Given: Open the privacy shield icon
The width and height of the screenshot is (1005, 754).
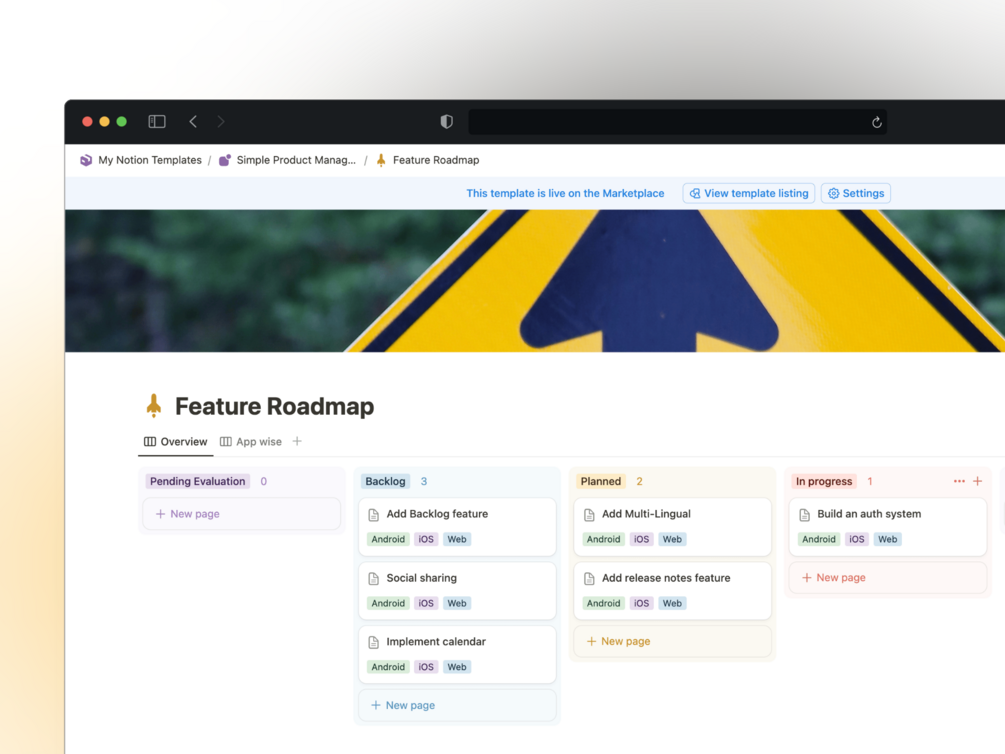Looking at the screenshot, I should 447,121.
